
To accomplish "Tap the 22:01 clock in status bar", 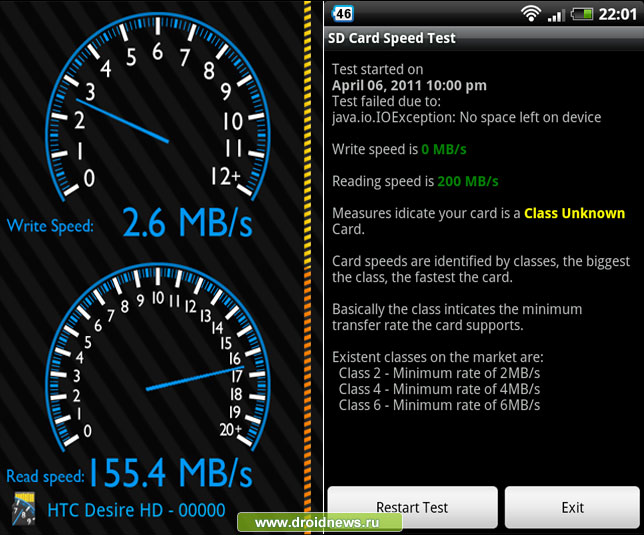I will point(617,14).
